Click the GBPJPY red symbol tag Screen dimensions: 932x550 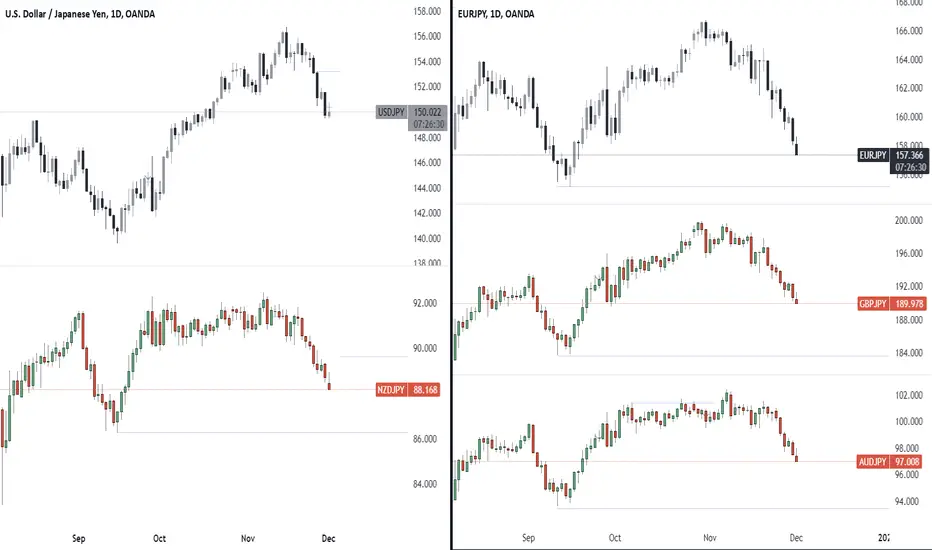click(873, 304)
